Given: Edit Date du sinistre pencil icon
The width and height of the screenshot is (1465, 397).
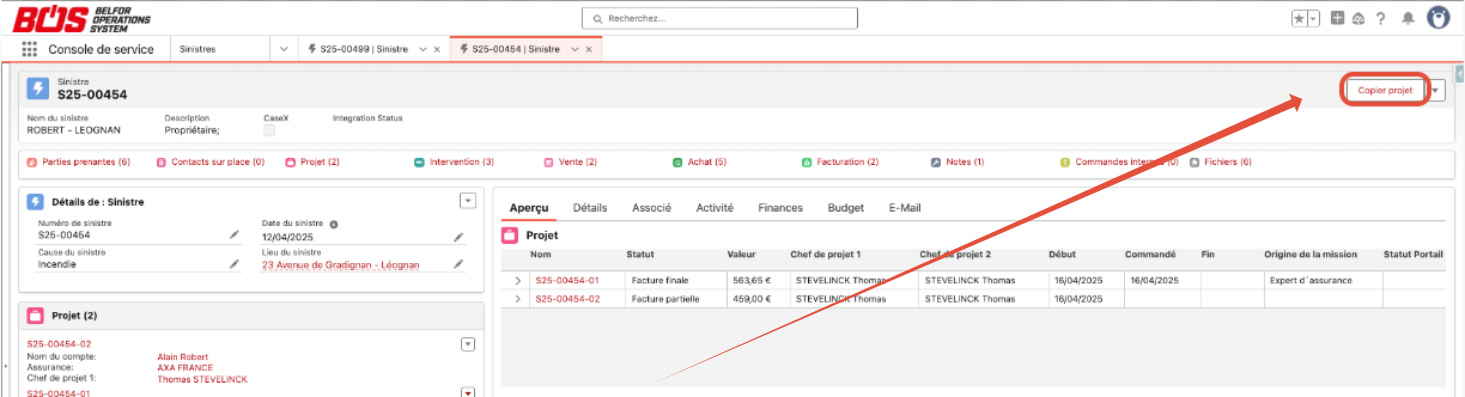Looking at the screenshot, I should pos(458,236).
